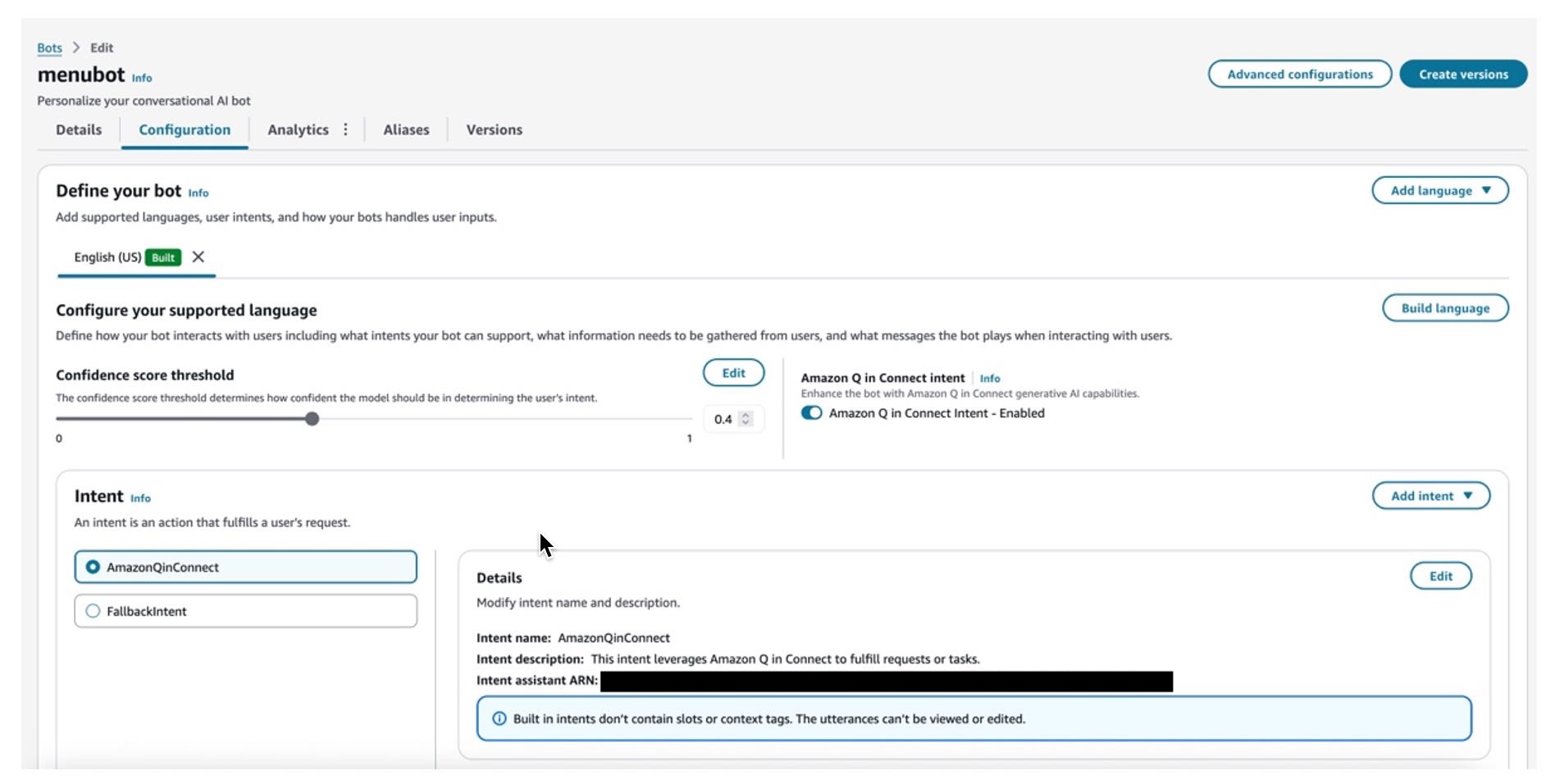Click the English (US) language tab
Viewport: 1555px width, 784px height.
(x=107, y=258)
